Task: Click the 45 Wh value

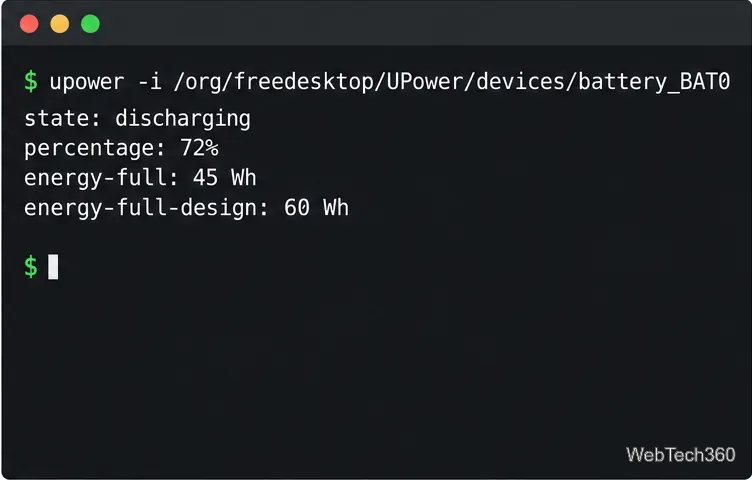Action: [224, 178]
